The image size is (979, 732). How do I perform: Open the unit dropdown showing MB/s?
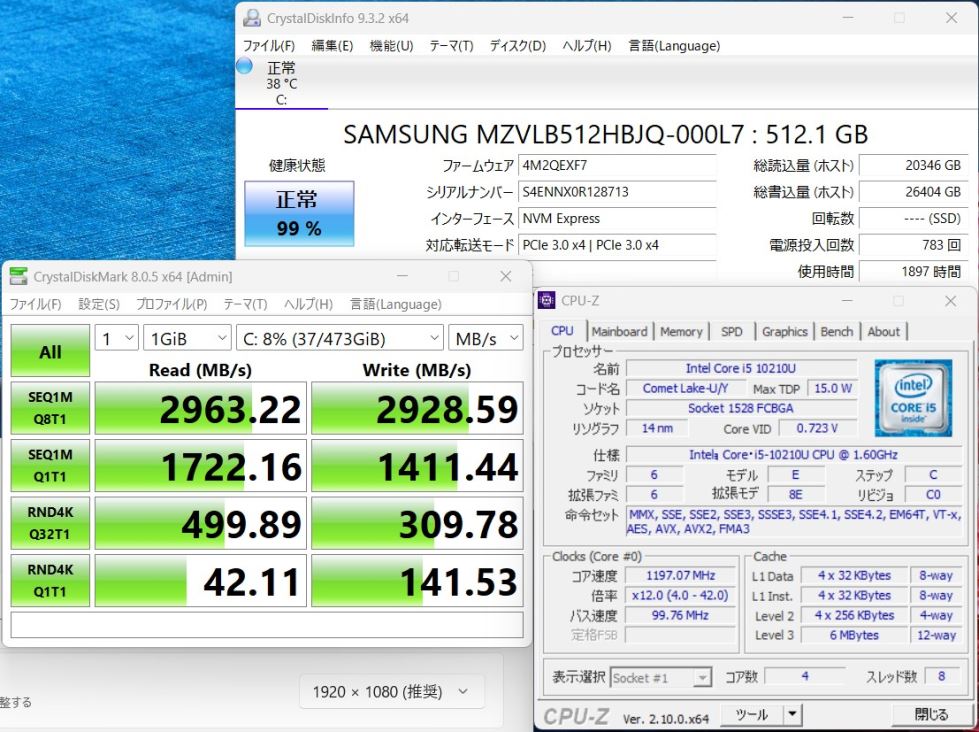click(x=486, y=338)
